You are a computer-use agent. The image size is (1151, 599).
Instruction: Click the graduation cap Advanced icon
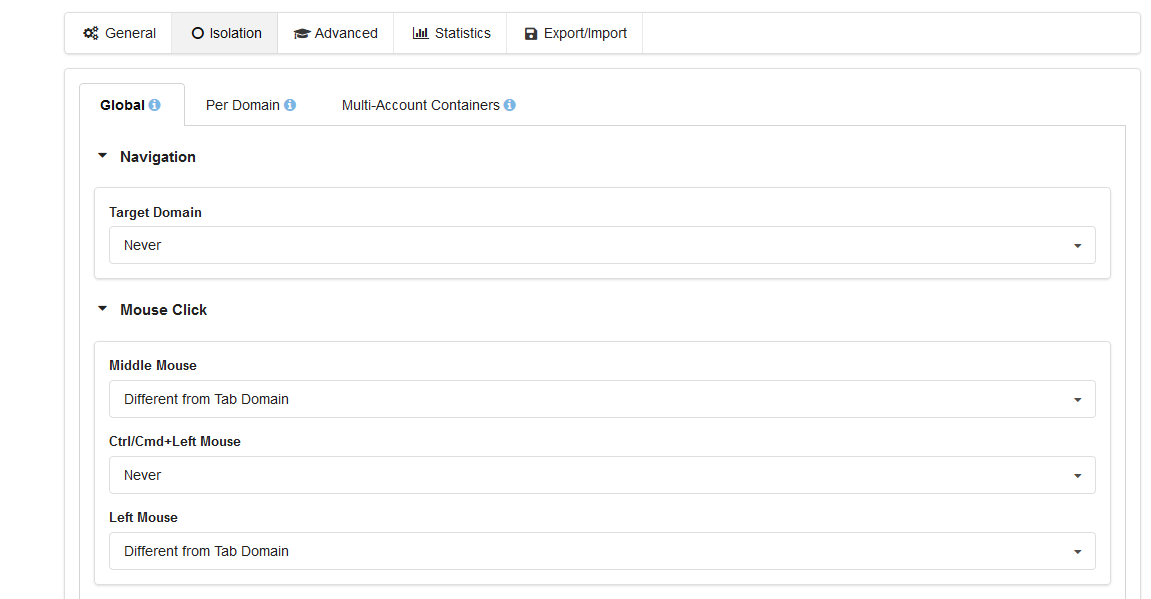pyautogui.click(x=302, y=33)
